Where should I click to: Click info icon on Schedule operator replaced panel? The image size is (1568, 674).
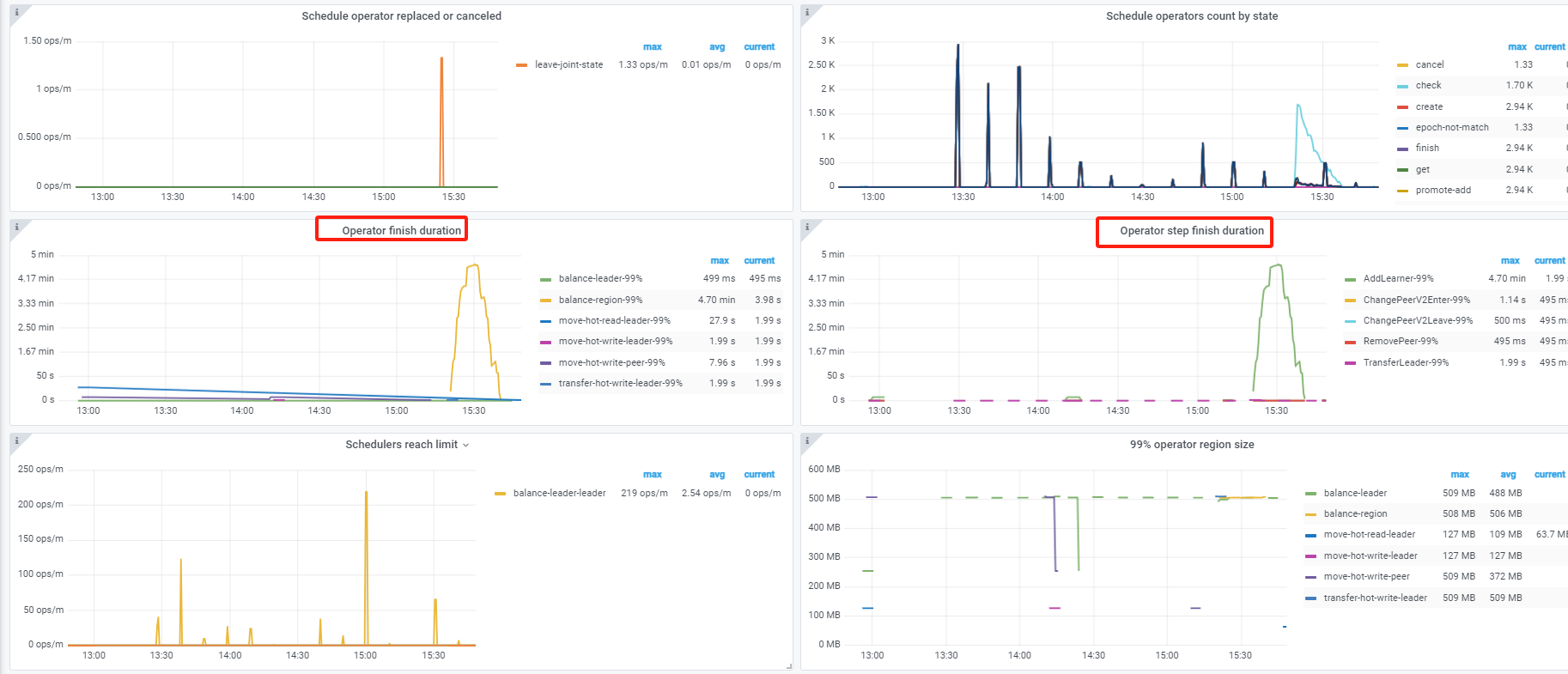[x=16, y=12]
